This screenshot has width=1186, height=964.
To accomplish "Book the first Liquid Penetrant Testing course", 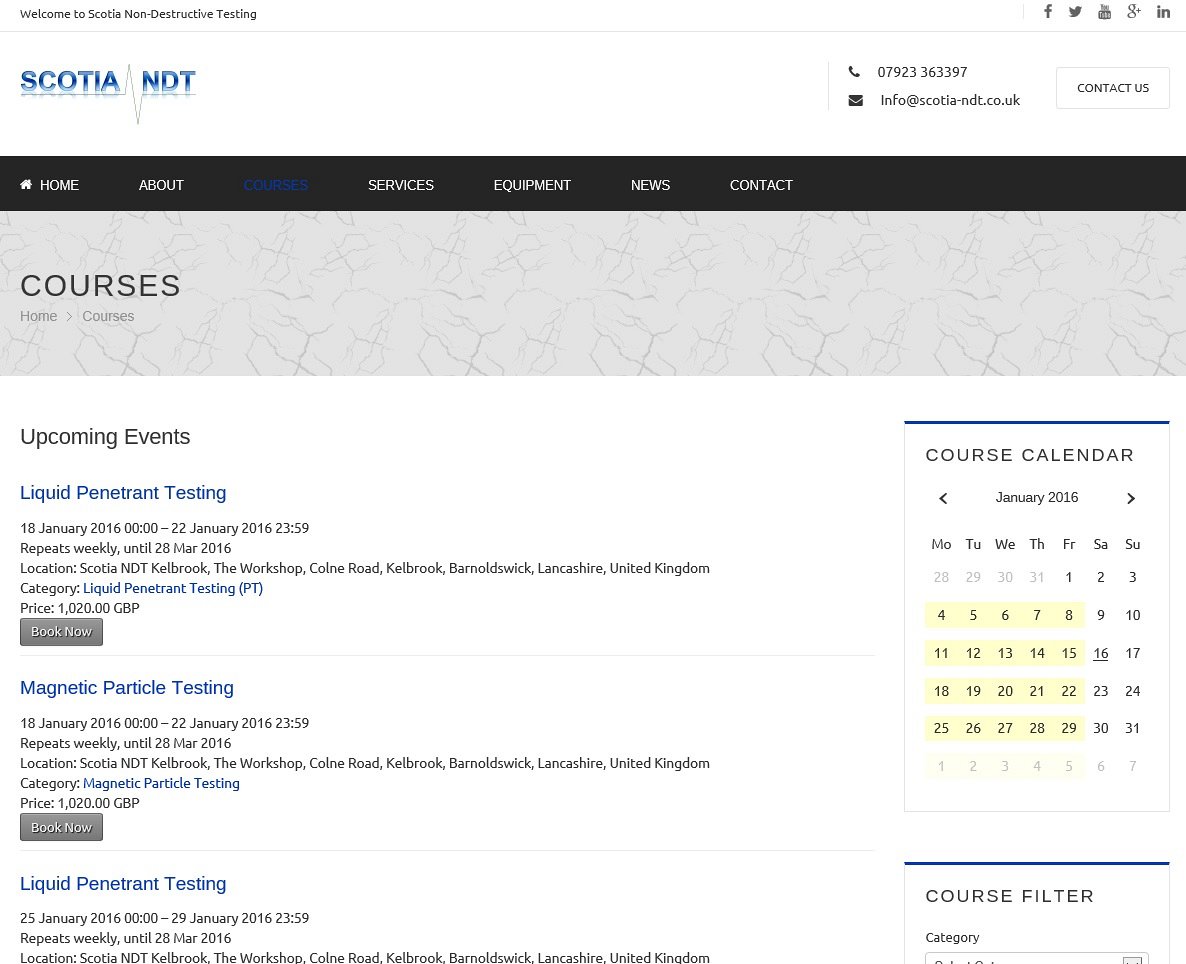I will click(x=61, y=632).
